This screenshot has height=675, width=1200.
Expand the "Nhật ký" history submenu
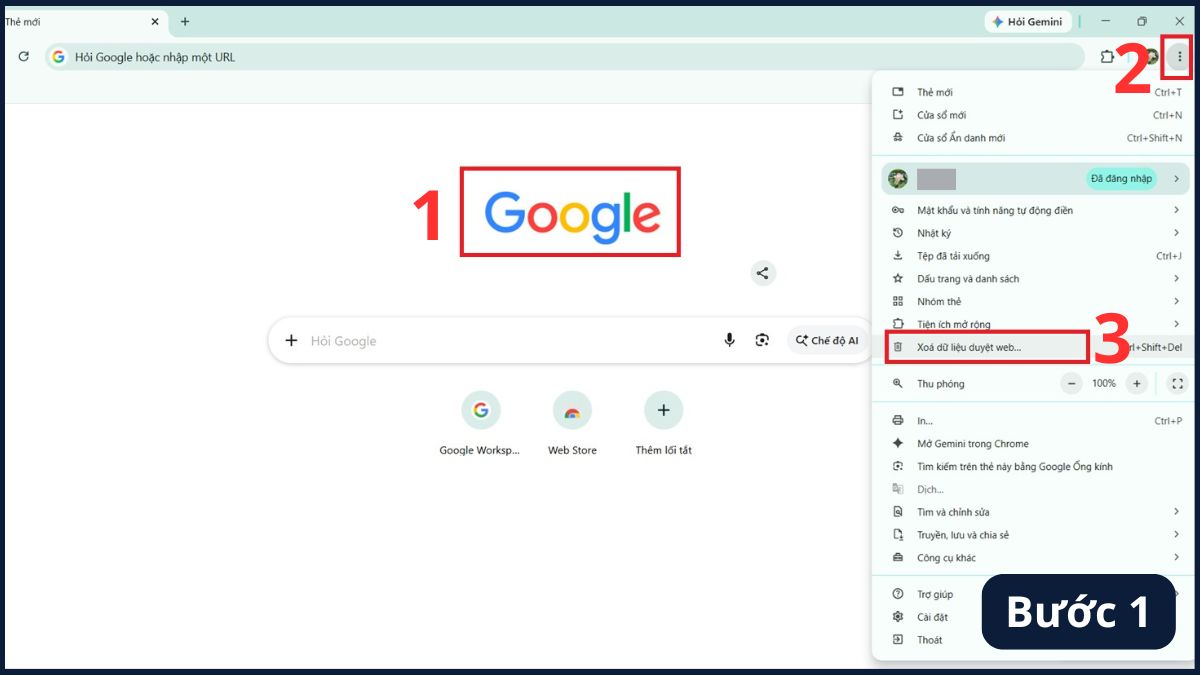[1035, 233]
